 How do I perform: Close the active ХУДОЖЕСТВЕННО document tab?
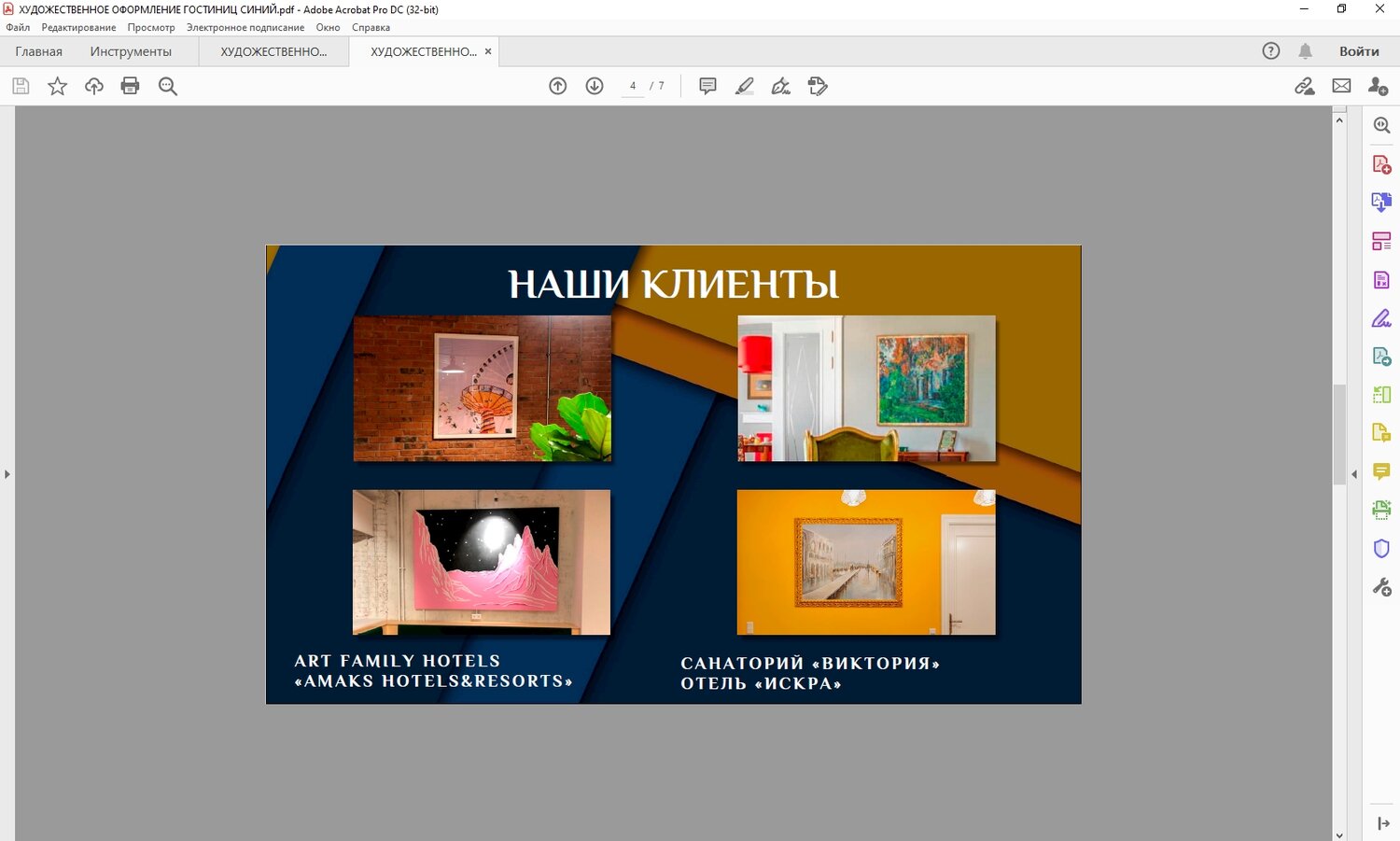click(x=487, y=51)
